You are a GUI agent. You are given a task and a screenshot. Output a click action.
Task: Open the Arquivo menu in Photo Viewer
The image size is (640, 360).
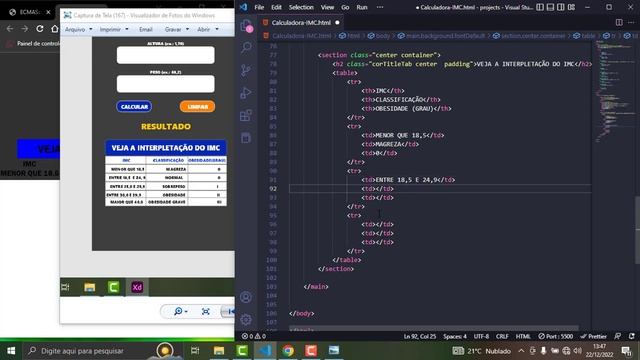click(x=78, y=29)
